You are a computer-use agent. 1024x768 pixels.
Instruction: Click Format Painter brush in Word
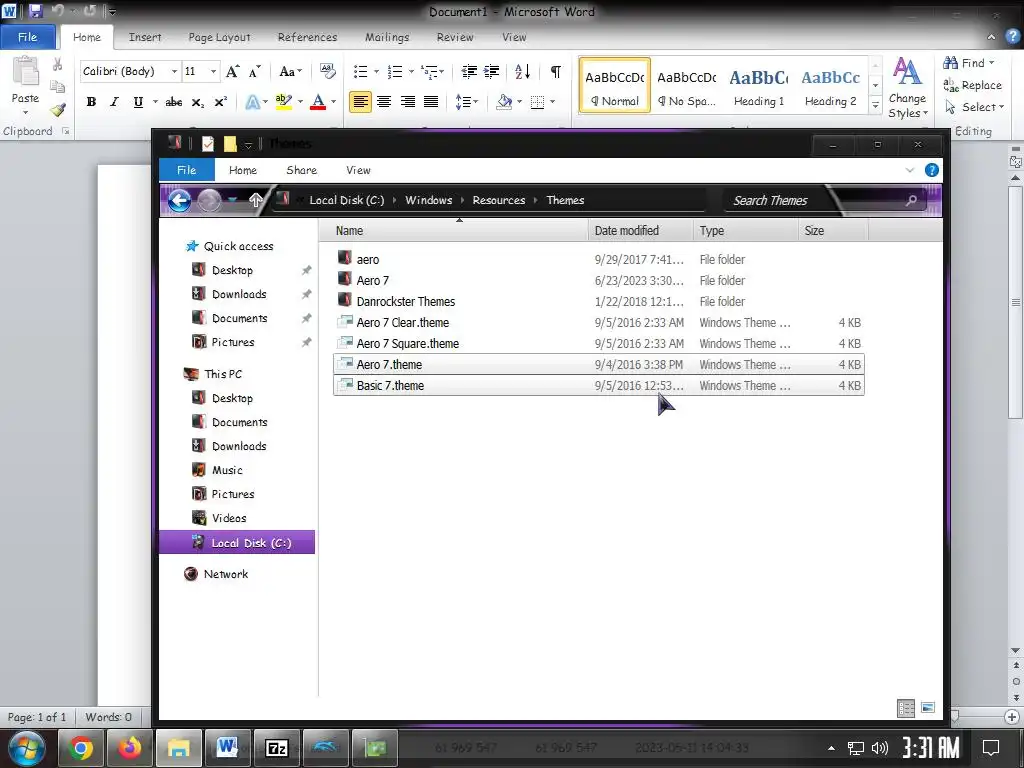click(x=57, y=110)
